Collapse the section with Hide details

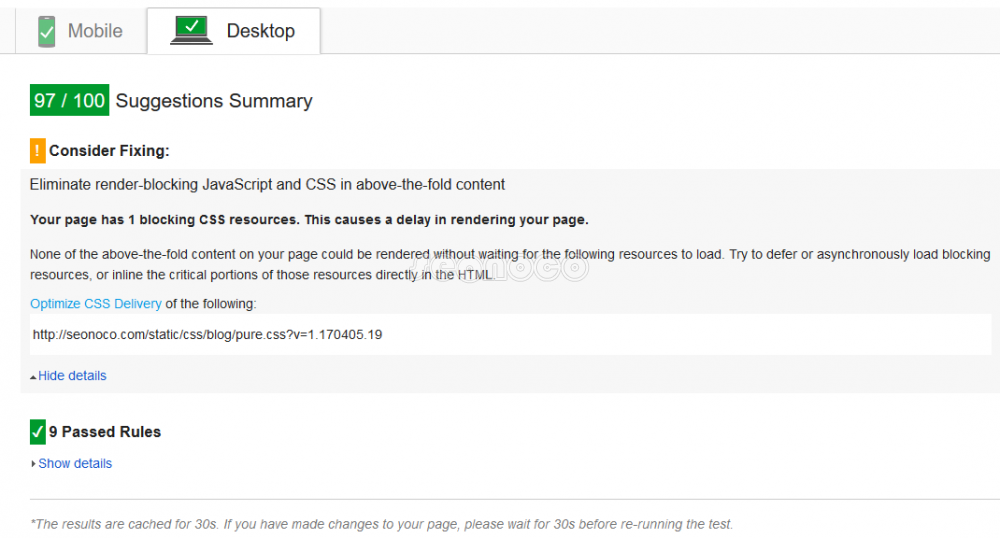[x=71, y=376]
